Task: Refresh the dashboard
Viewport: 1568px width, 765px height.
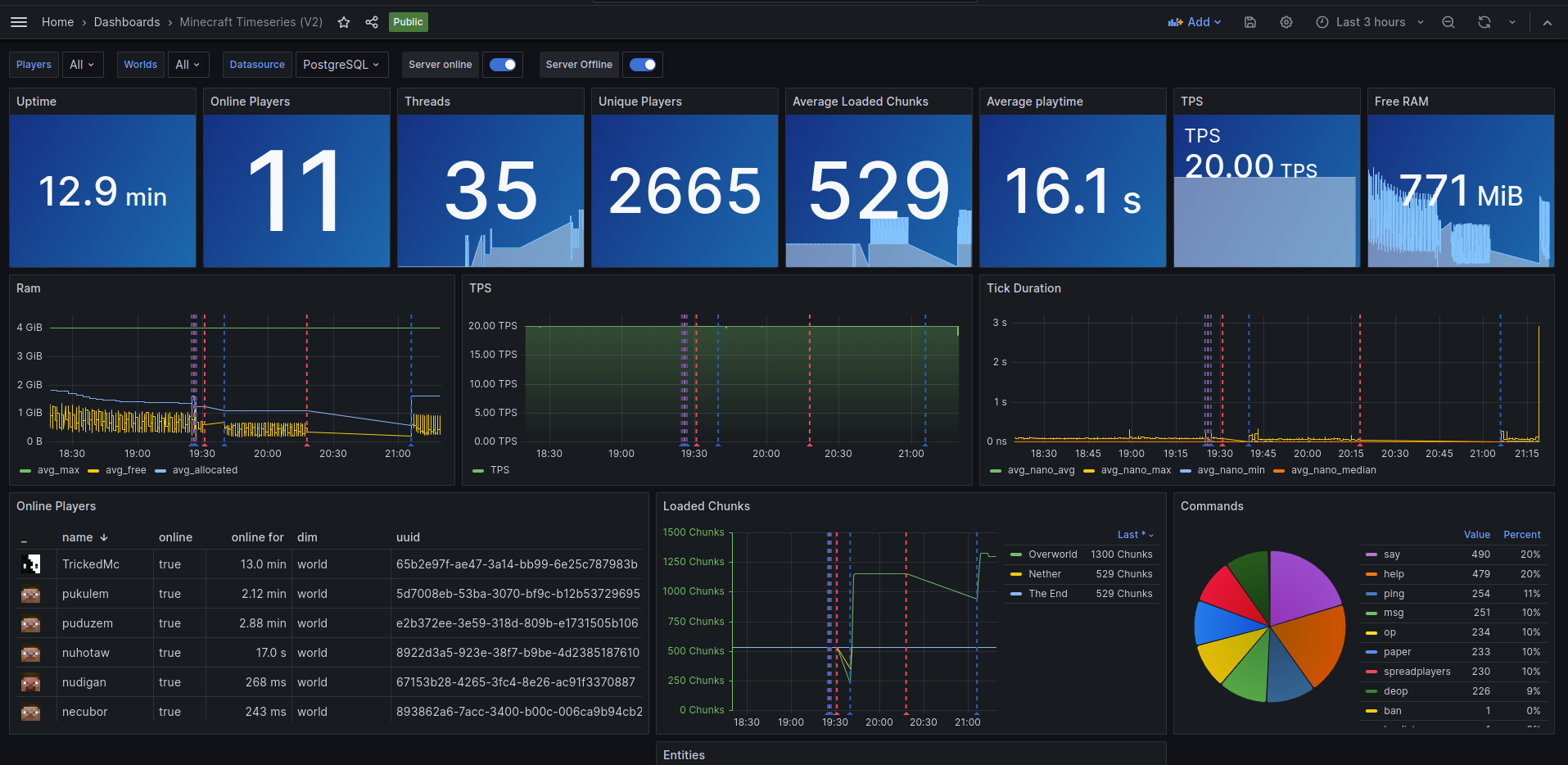Action: pyautogui.click(x=1484, y=22)
